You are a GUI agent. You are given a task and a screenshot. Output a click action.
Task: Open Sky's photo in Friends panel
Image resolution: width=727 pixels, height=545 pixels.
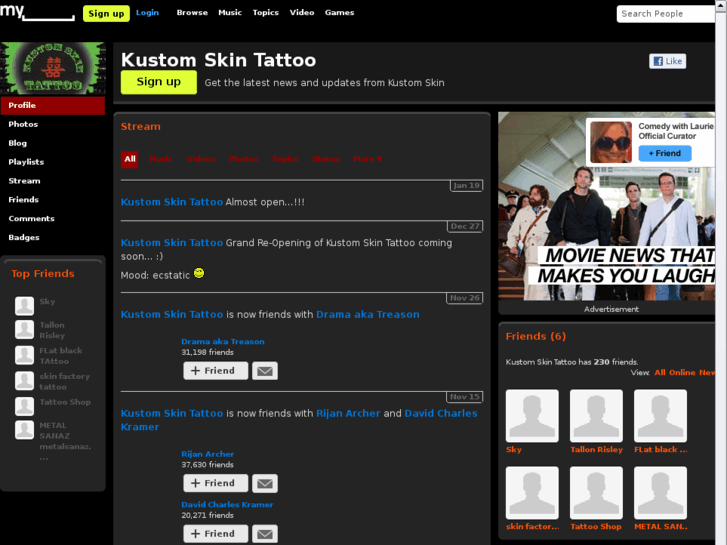(532, 416)
